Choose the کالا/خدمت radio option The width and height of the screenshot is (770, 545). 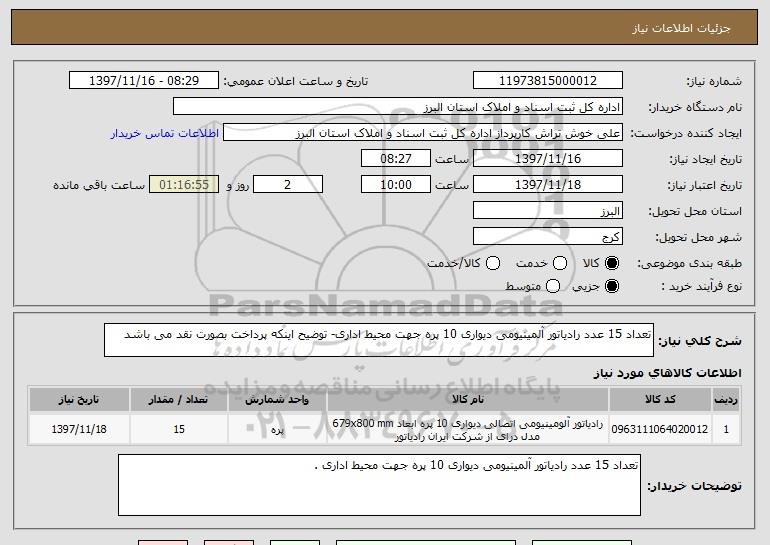point(492,263)
